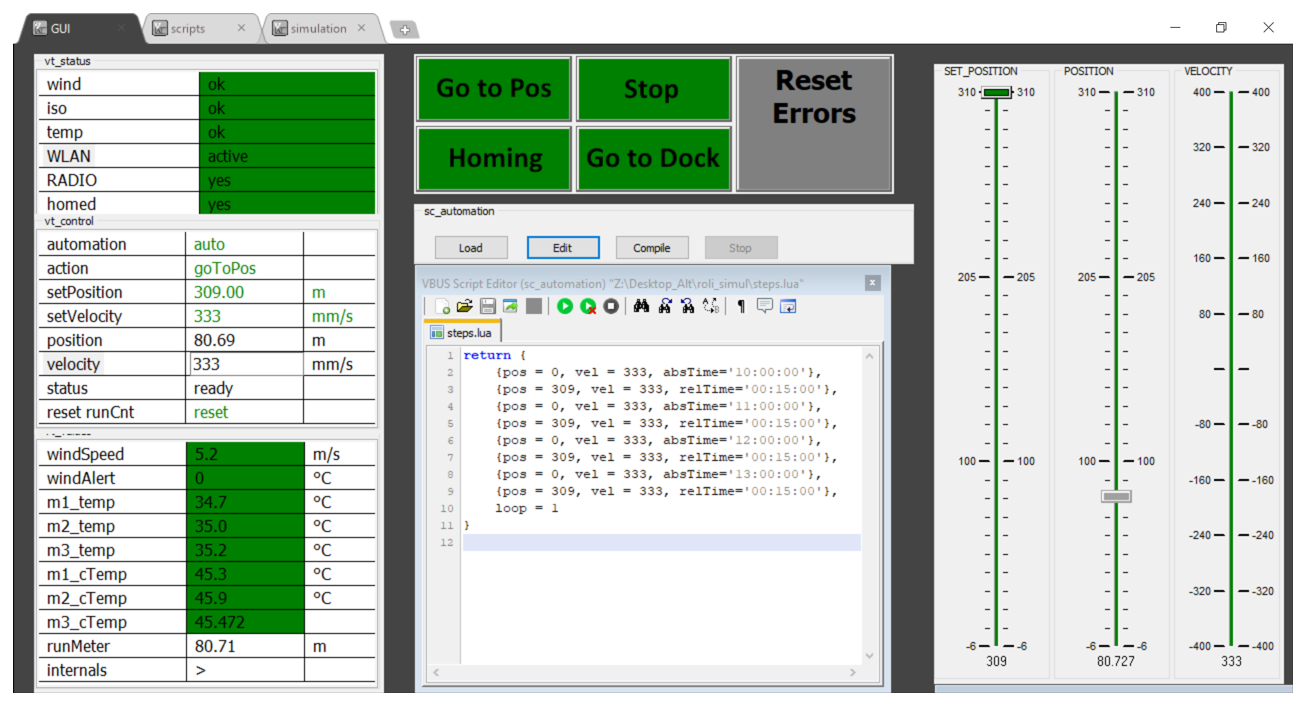
Task: Click the speech bubble comment icon
Action: coord(764,307)
